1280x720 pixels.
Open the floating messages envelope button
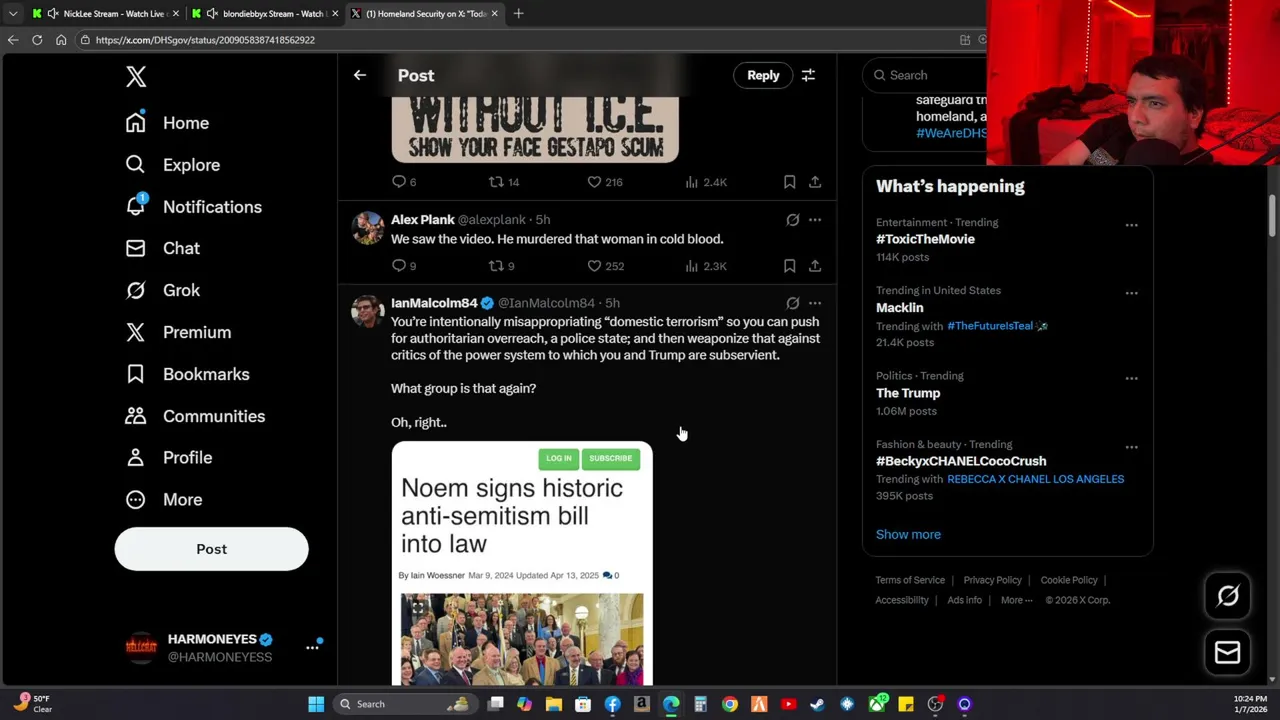pos(1227,652)
